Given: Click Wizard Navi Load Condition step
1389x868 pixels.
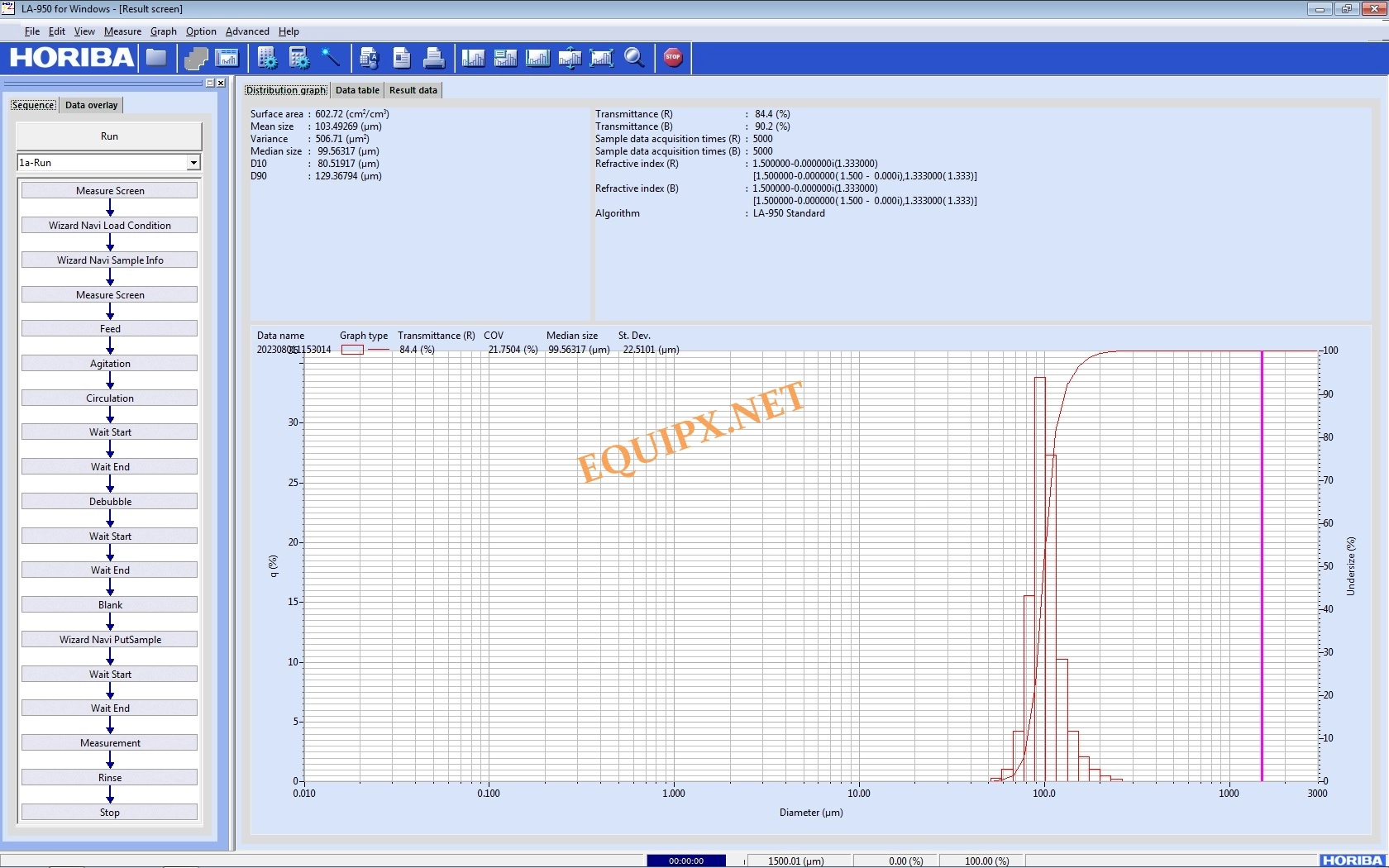Looking at the screenshot, I should click(x=109, y=225).
